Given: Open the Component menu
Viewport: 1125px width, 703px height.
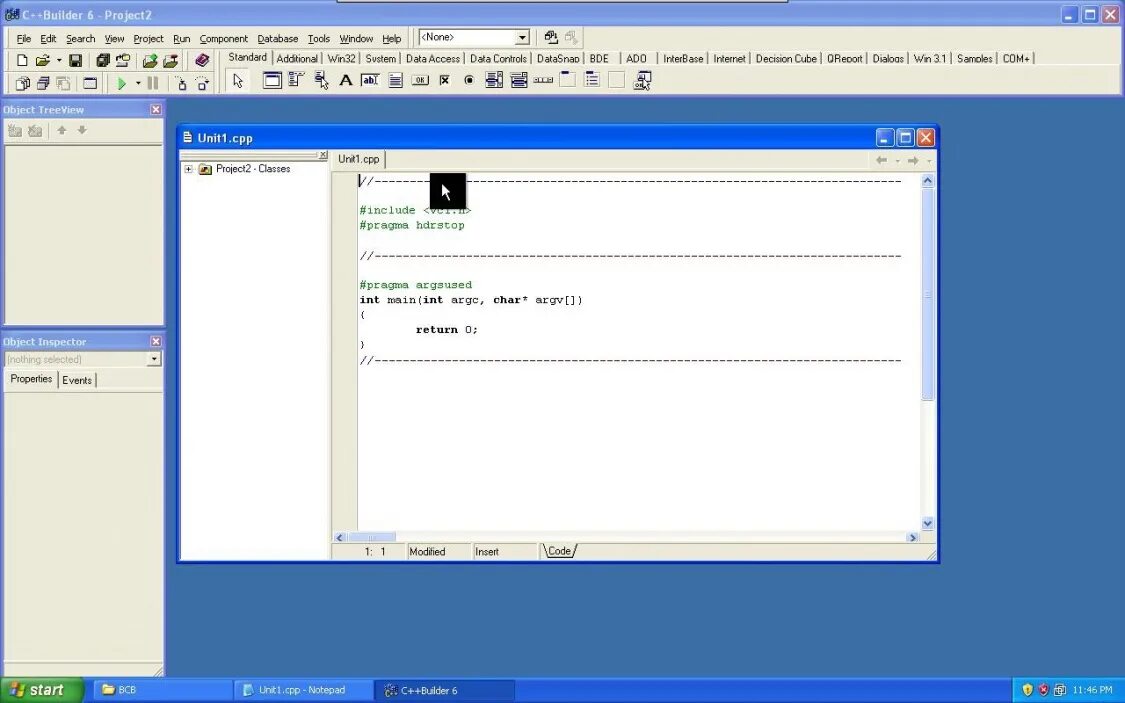Looking at the screenshot, I should point(223,39).
